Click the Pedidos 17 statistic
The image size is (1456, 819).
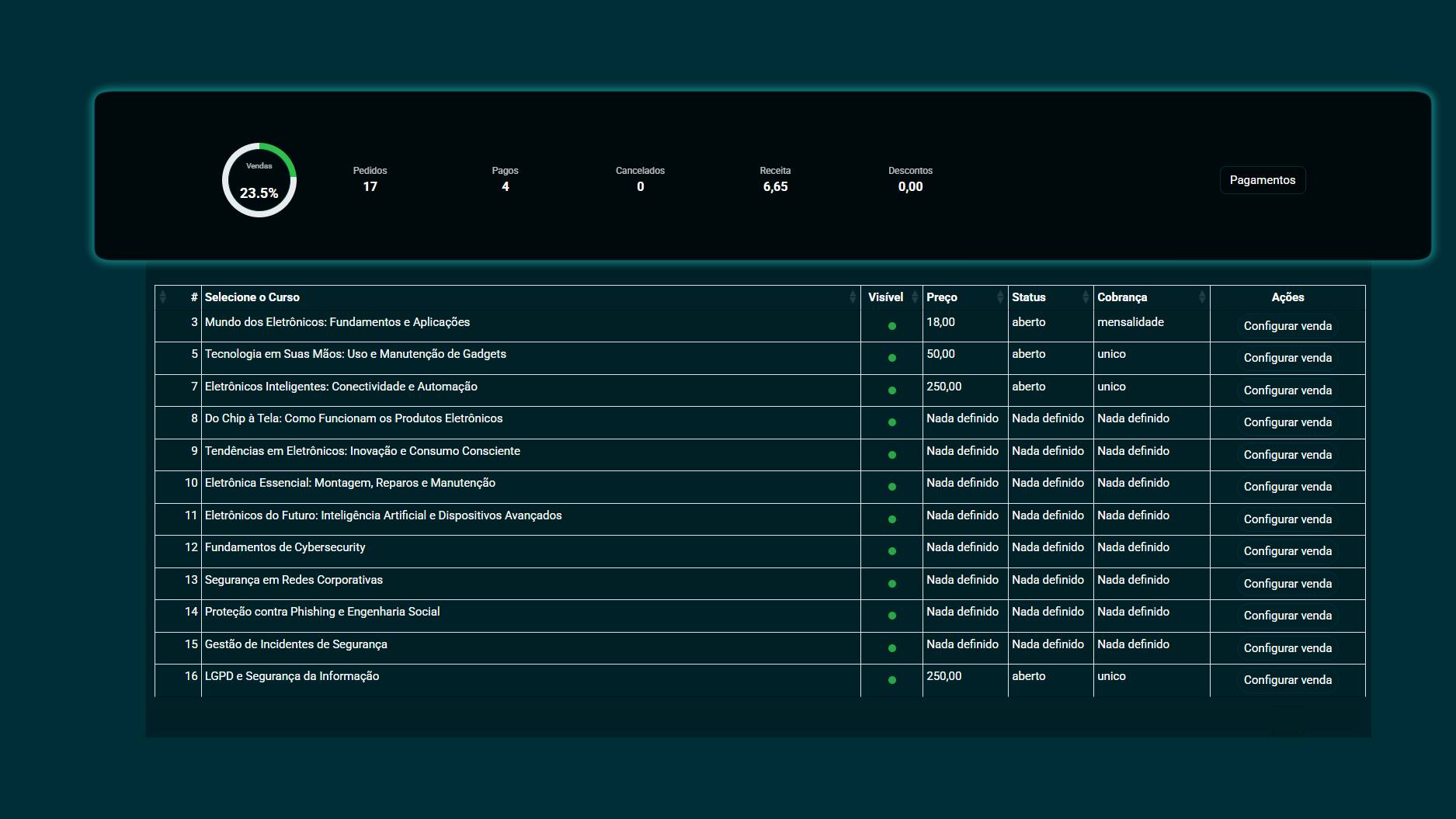point(370,179)
